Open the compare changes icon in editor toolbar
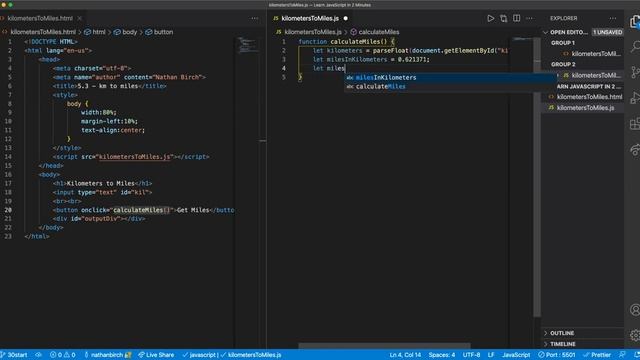This screenshot has height=360, width=640. [x=503, y=18]
